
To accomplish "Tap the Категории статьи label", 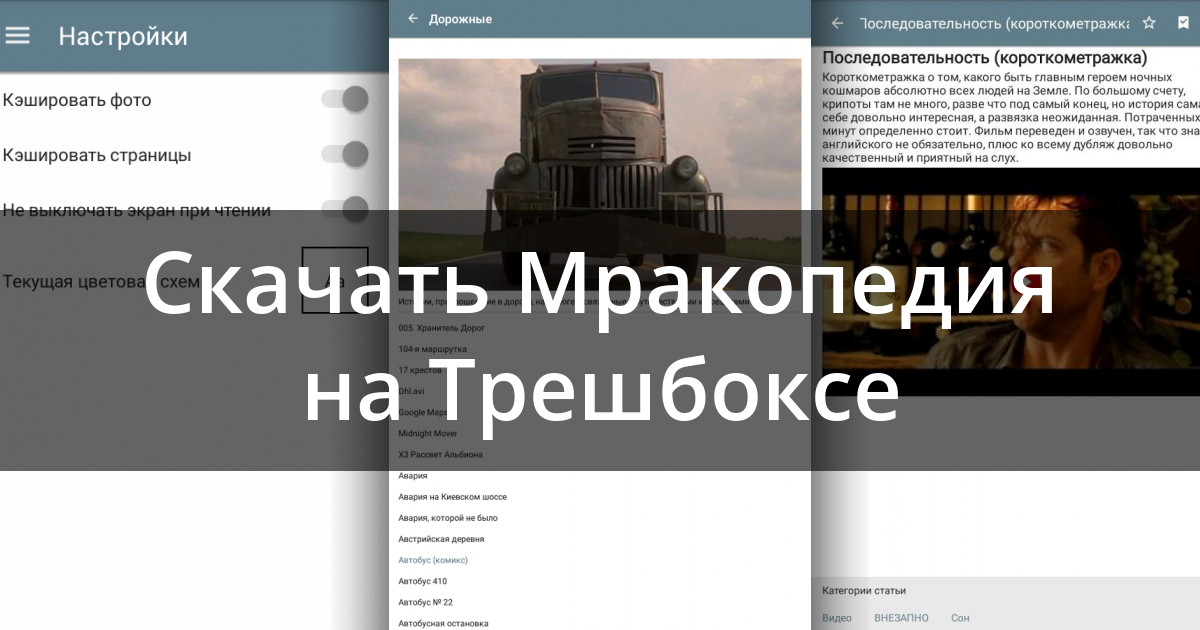I will tap(864, 591).
